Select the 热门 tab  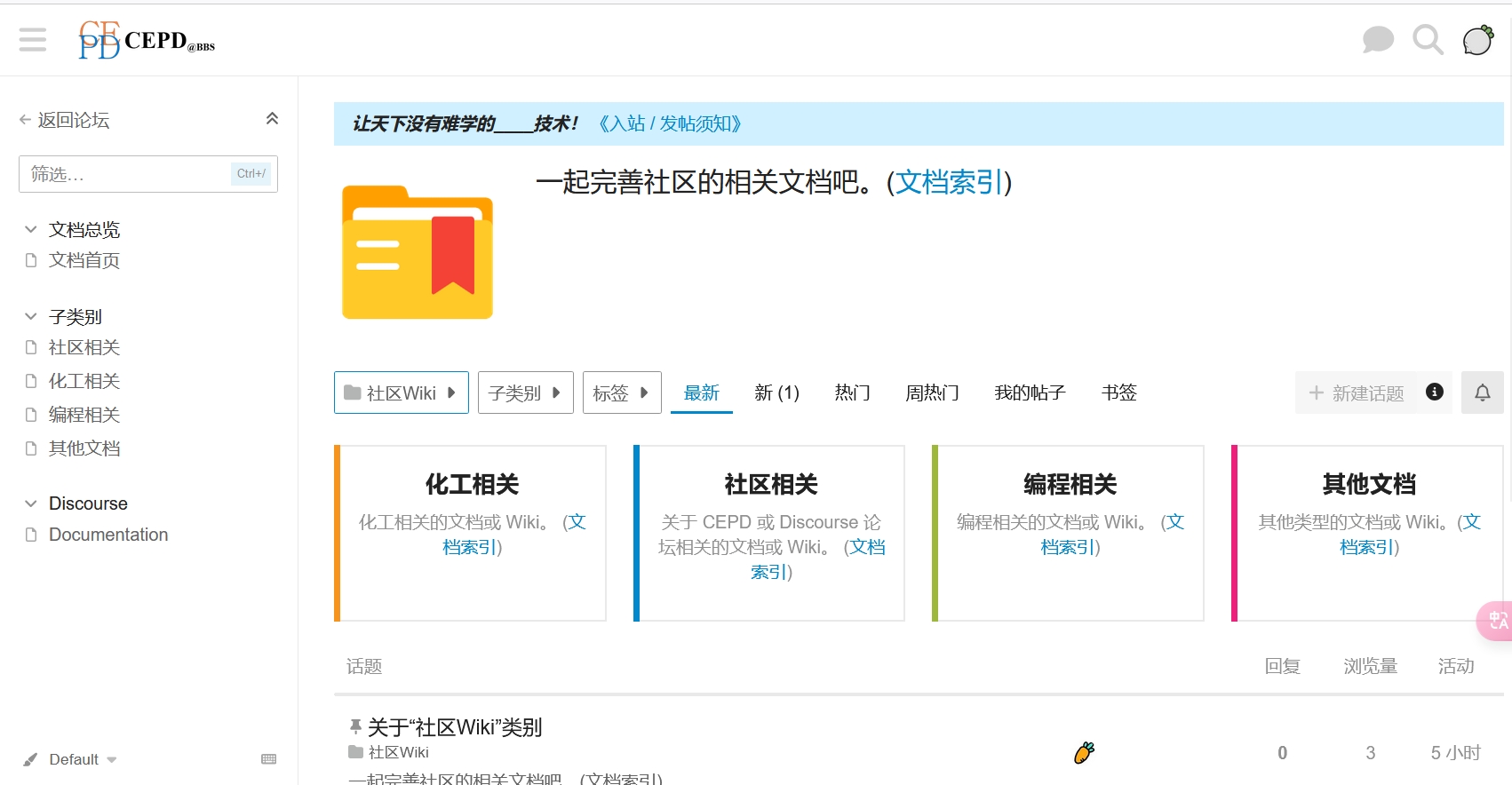tap(852, 392)
